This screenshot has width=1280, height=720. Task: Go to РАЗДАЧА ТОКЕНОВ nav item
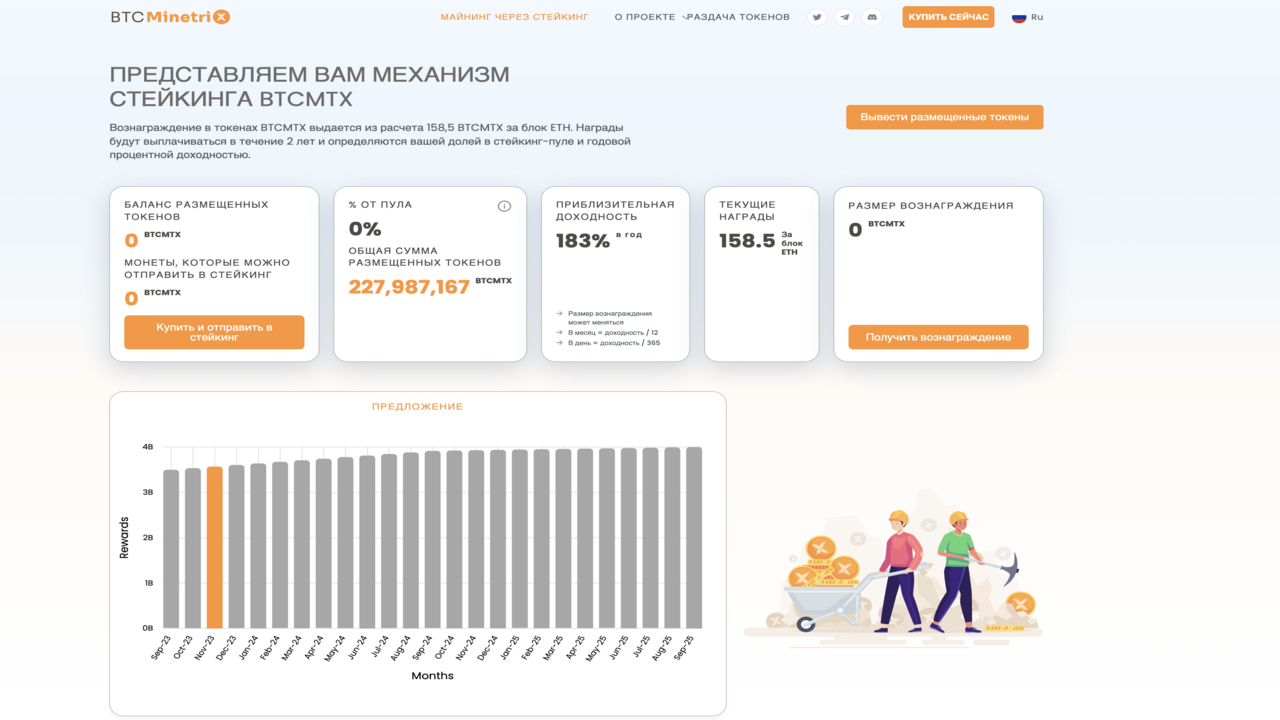pos(739,17)
